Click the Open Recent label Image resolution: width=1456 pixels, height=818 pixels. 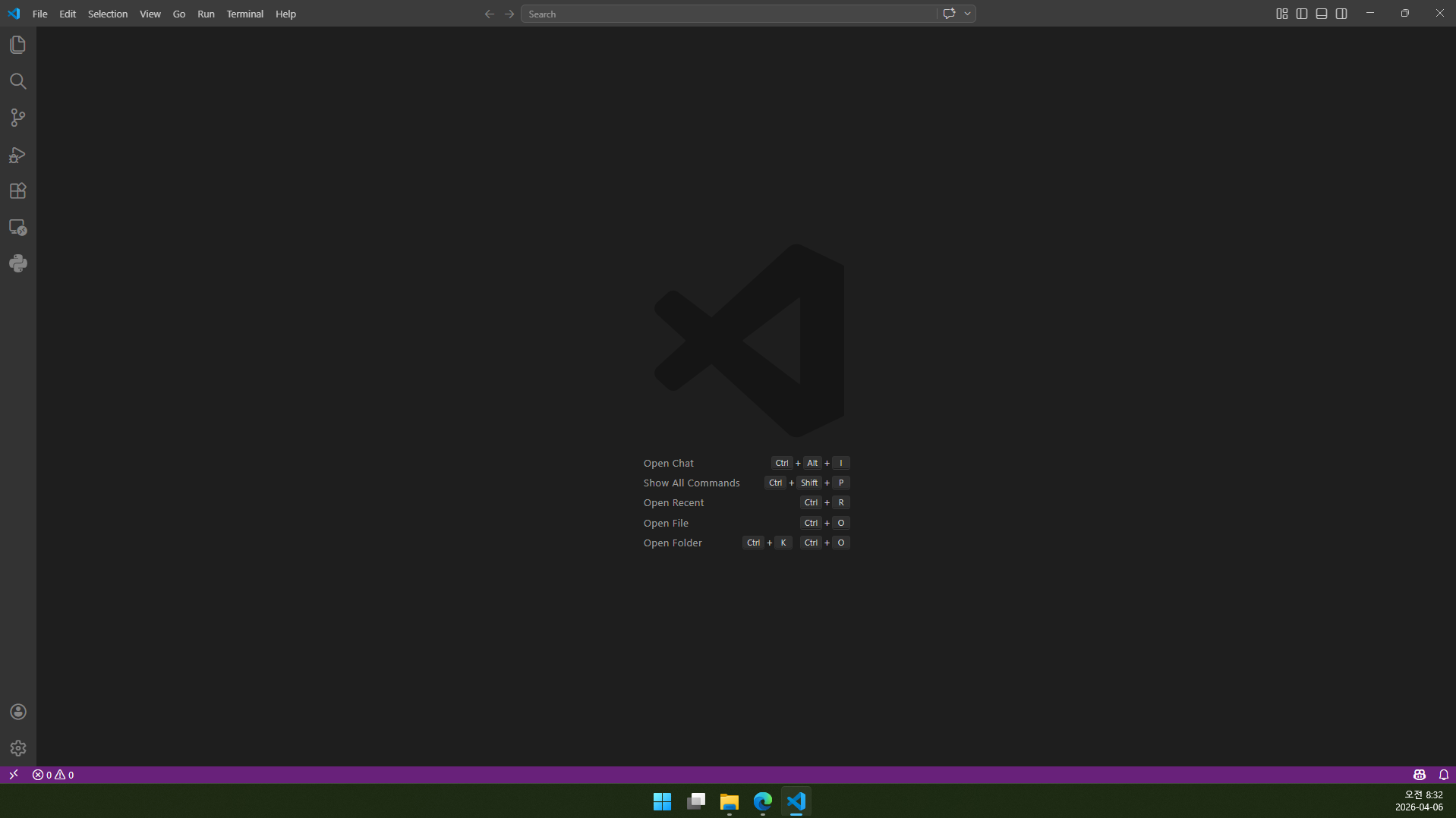673,502
